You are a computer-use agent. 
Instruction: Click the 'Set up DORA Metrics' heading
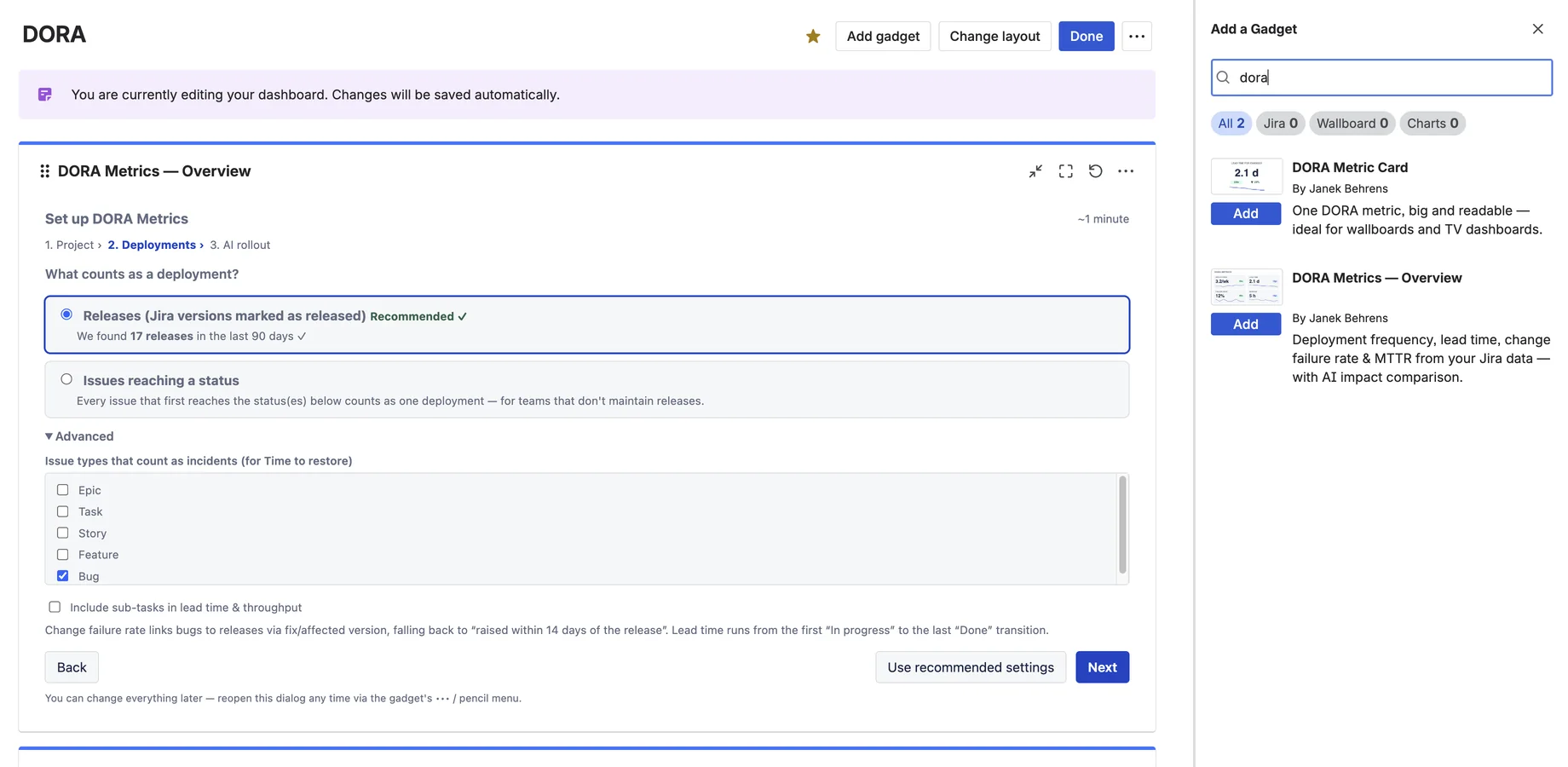[x=117, y=219]
